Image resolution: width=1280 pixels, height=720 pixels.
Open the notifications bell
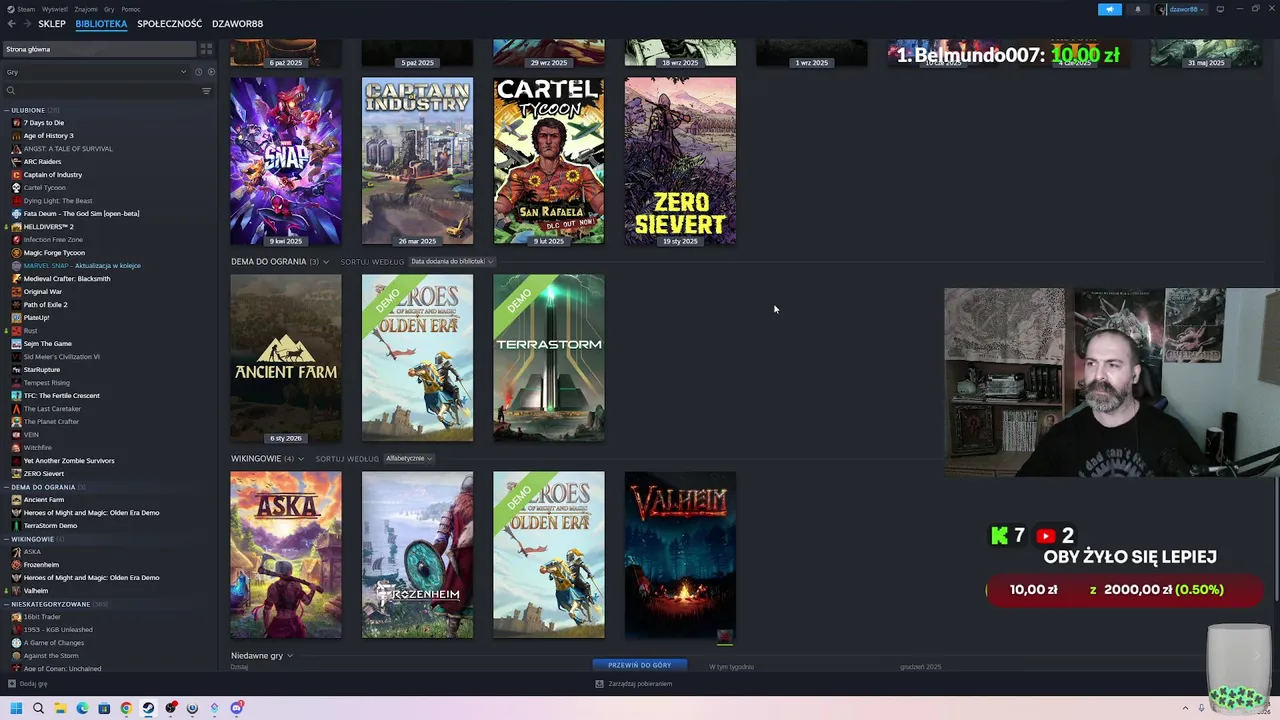coord(1137,9)
